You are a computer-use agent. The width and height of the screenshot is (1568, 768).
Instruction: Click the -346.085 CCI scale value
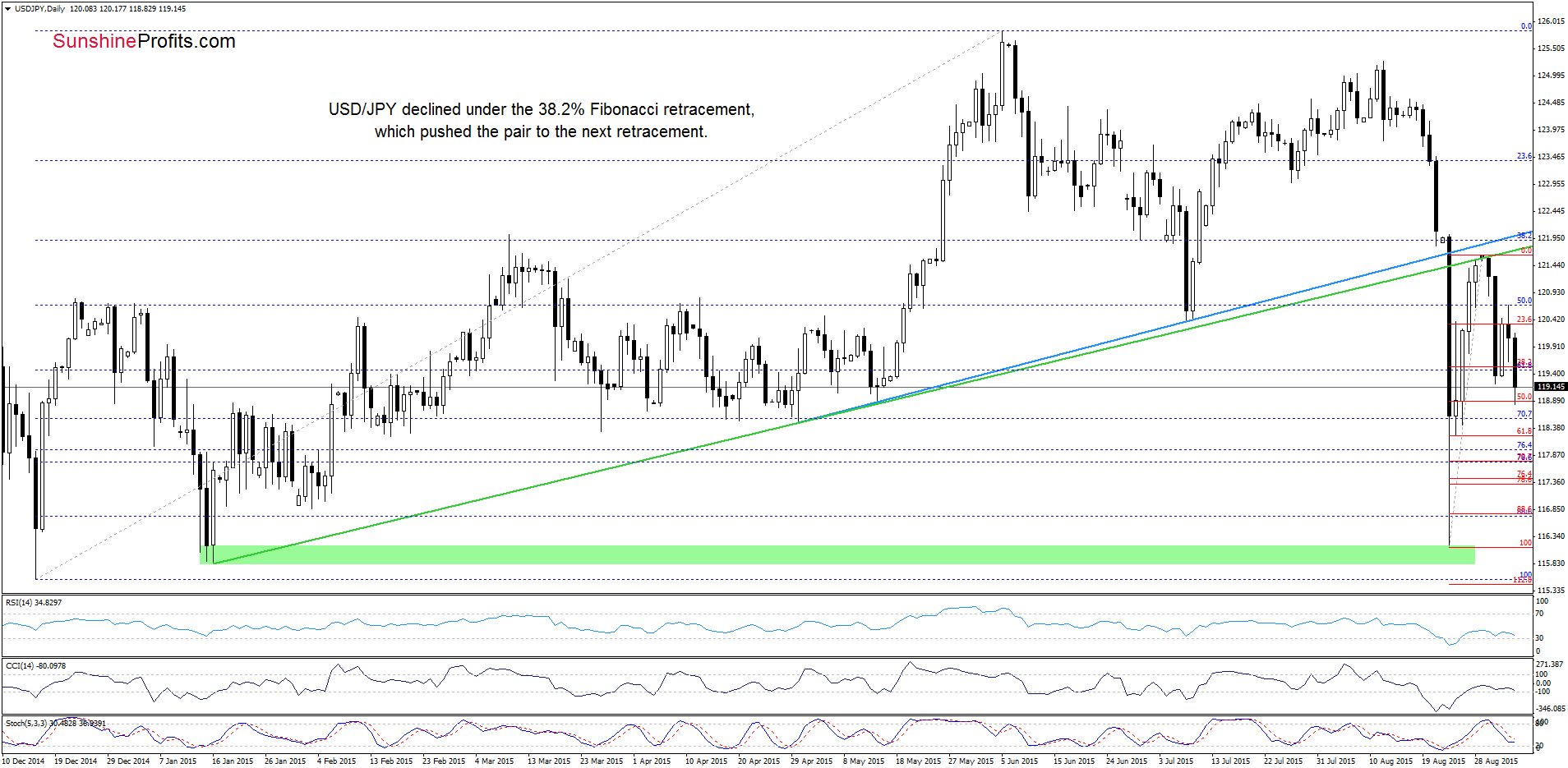coord(1551,709)
